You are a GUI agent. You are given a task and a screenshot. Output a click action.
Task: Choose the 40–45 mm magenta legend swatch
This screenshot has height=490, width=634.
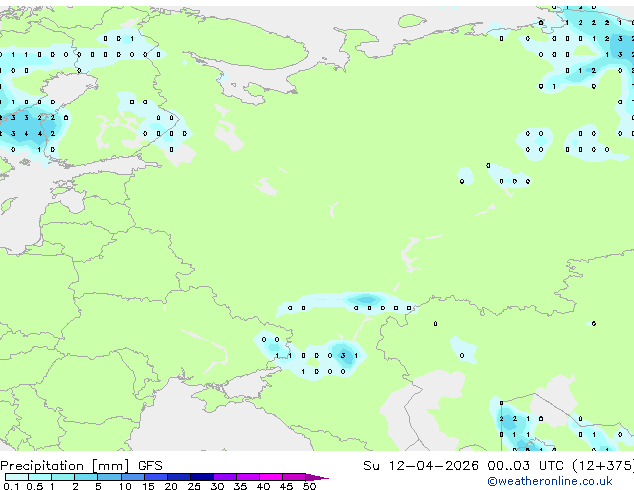tap(271, 477)
